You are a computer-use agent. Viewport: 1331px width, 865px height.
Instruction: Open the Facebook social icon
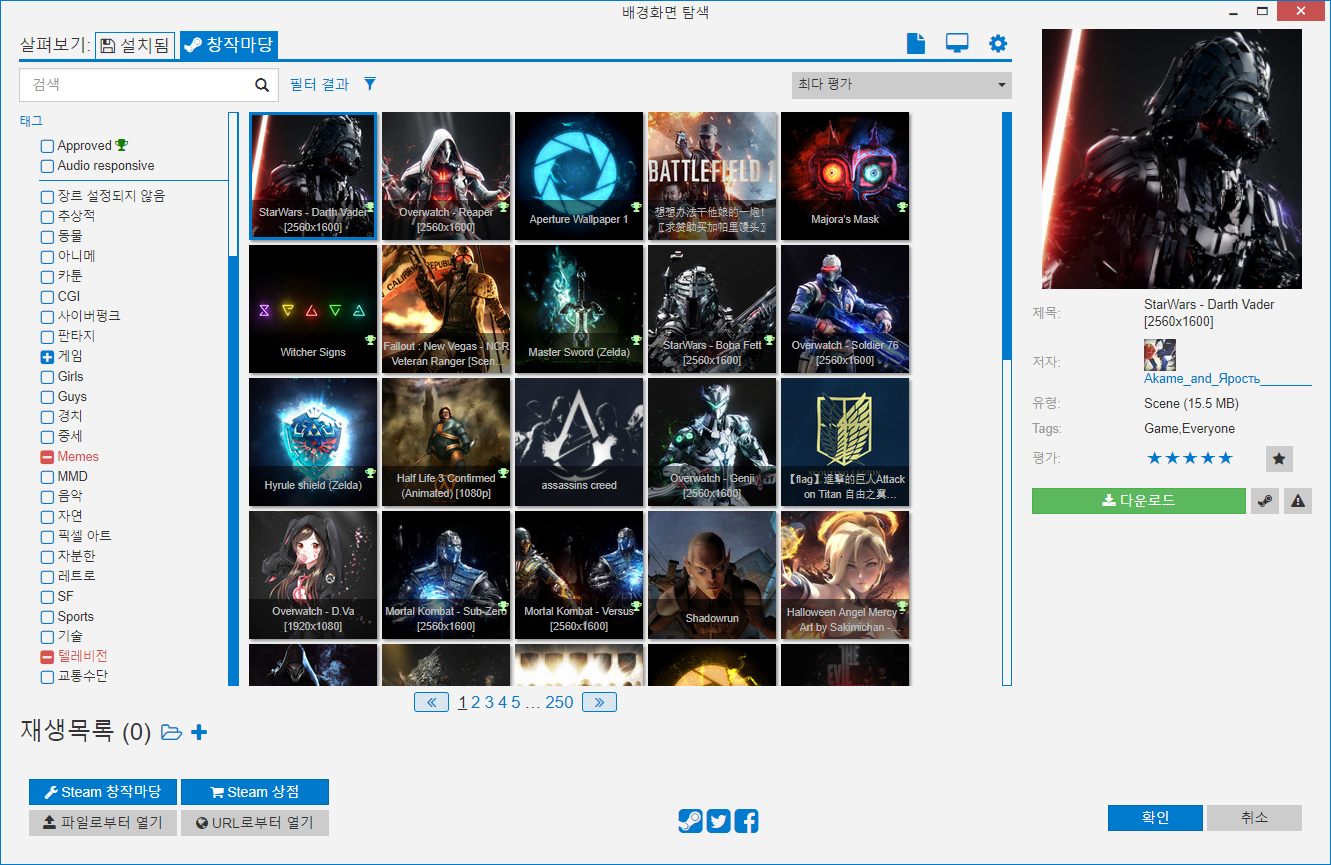point(746,821)
